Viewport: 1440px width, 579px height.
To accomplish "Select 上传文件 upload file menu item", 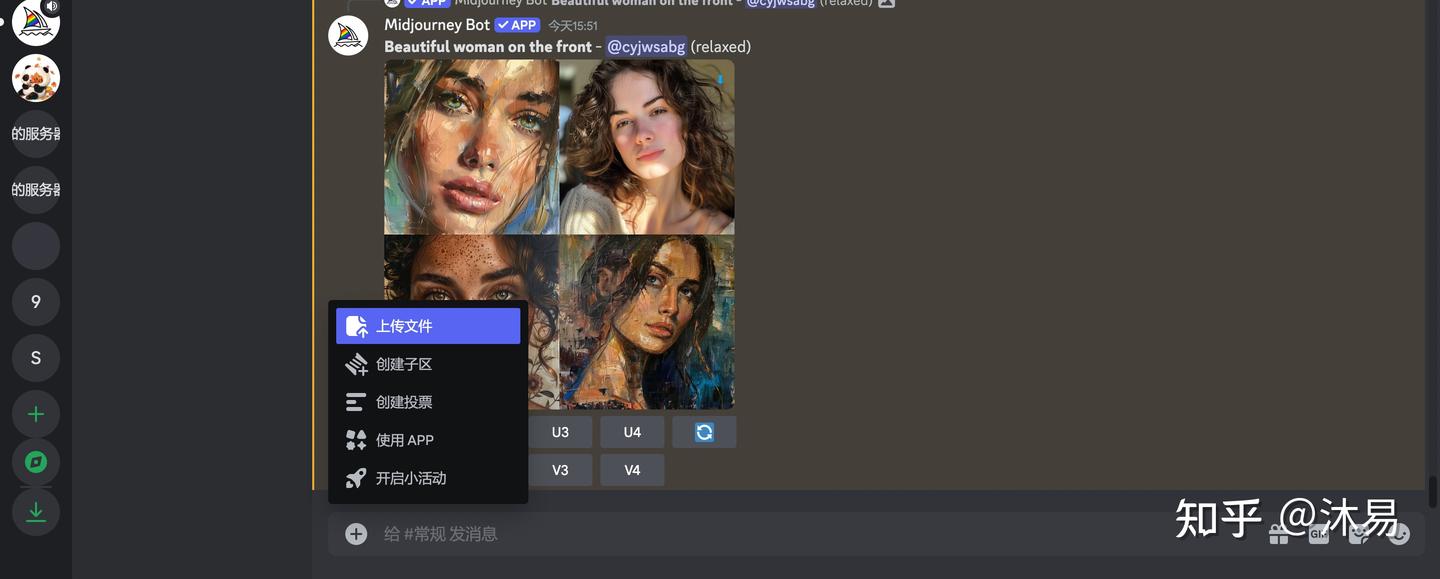I will [x=428, y=326].
